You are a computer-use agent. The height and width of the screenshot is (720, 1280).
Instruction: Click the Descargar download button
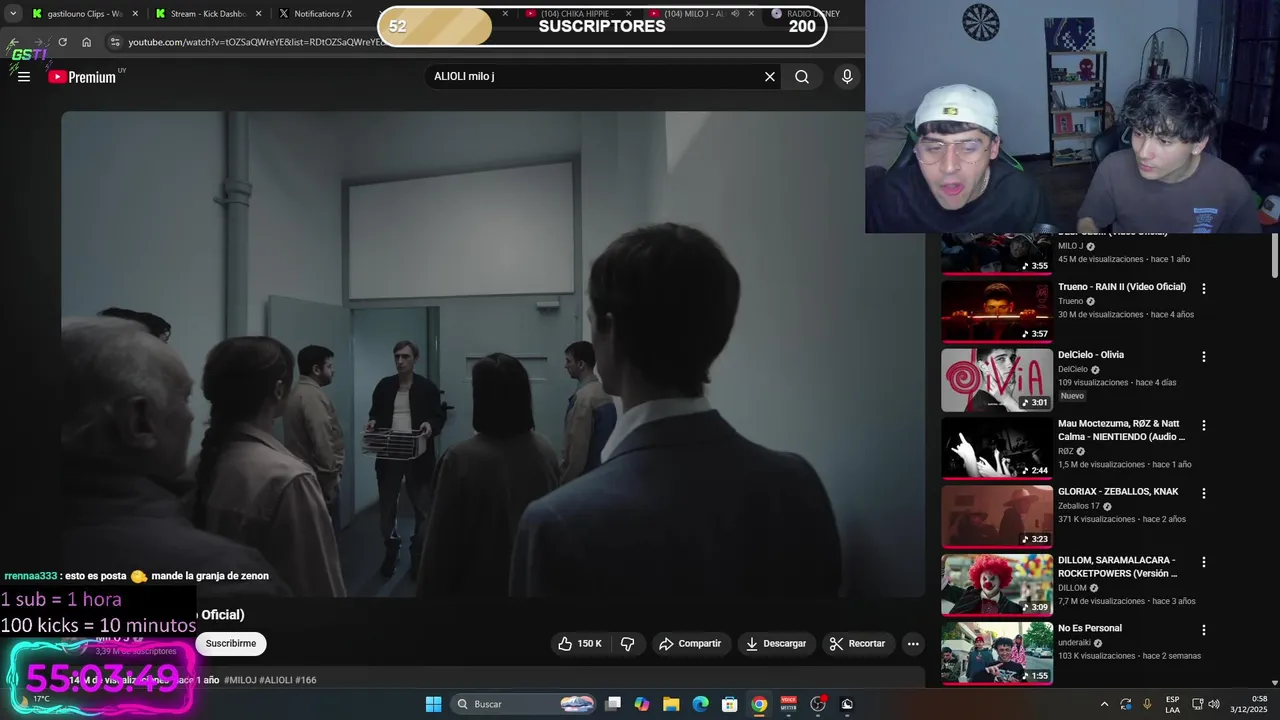coord(776,644)
